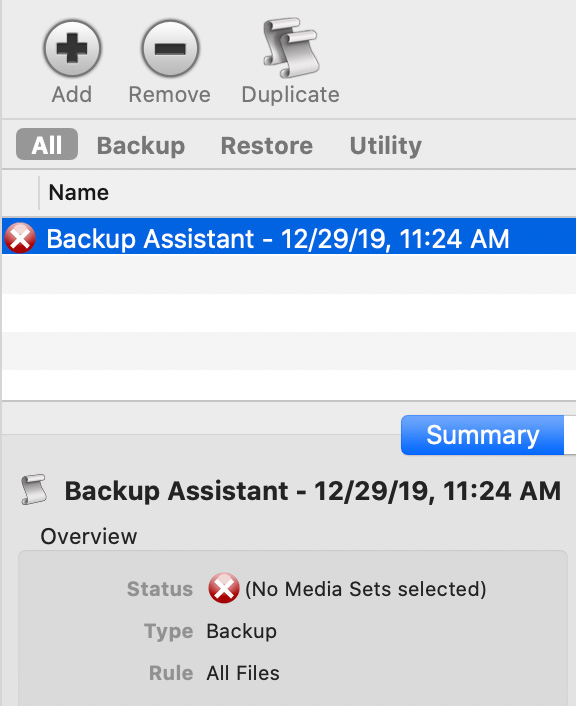576x706 pixels.
Task: Click scroll icon next to script title
Action: coord(34,489)
